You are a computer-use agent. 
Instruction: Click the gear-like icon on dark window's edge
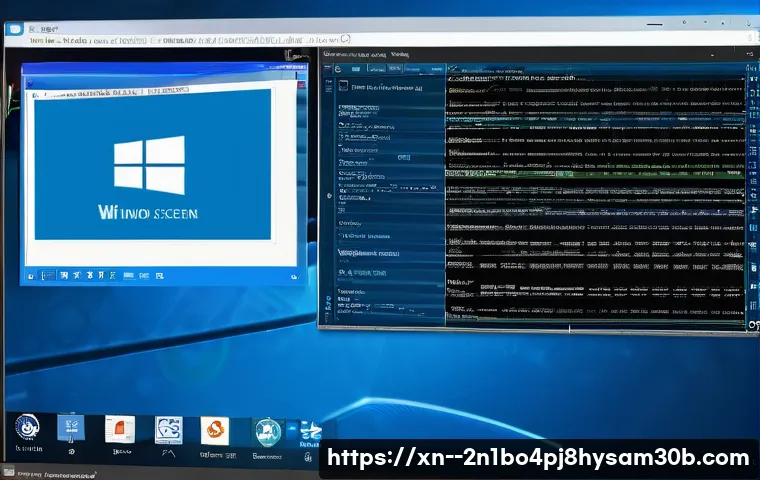coord(330,195)
